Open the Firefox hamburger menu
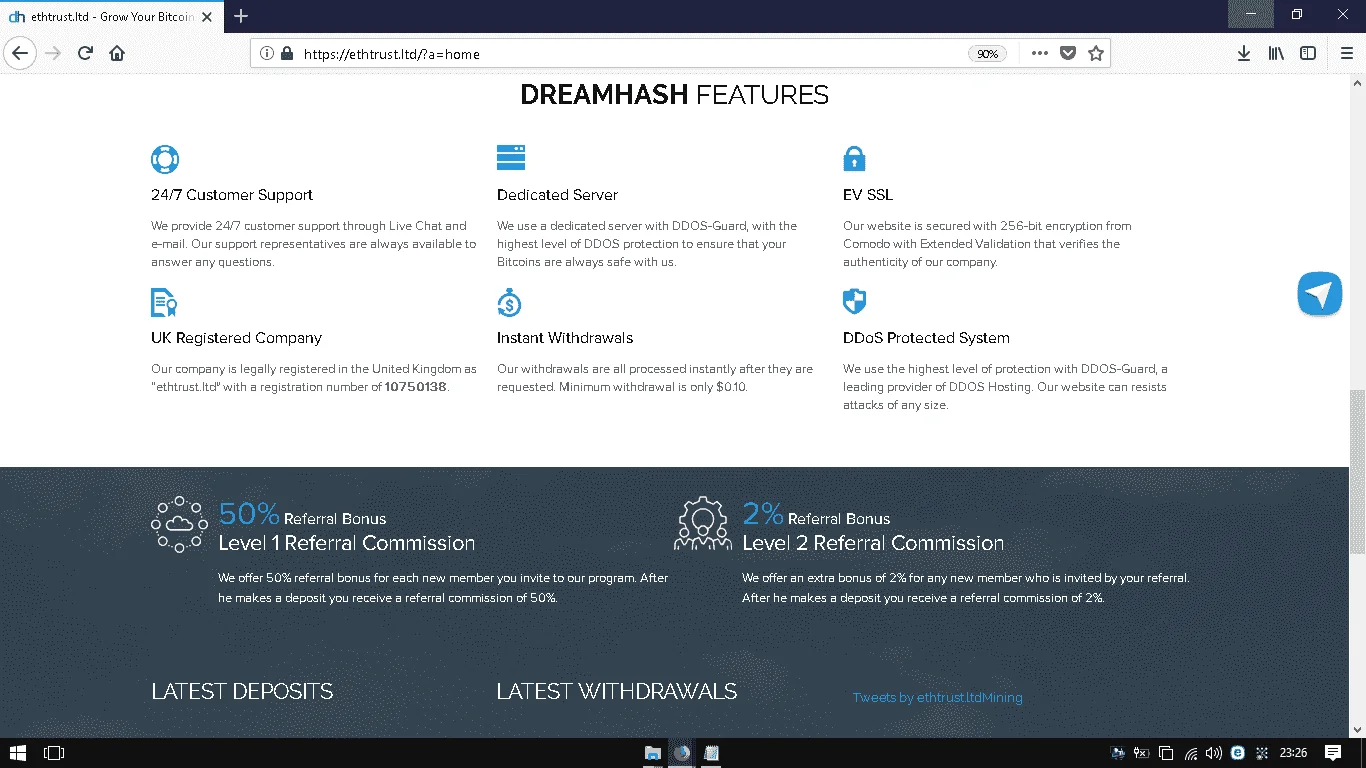The image size is (1366, 768). 1346,53
